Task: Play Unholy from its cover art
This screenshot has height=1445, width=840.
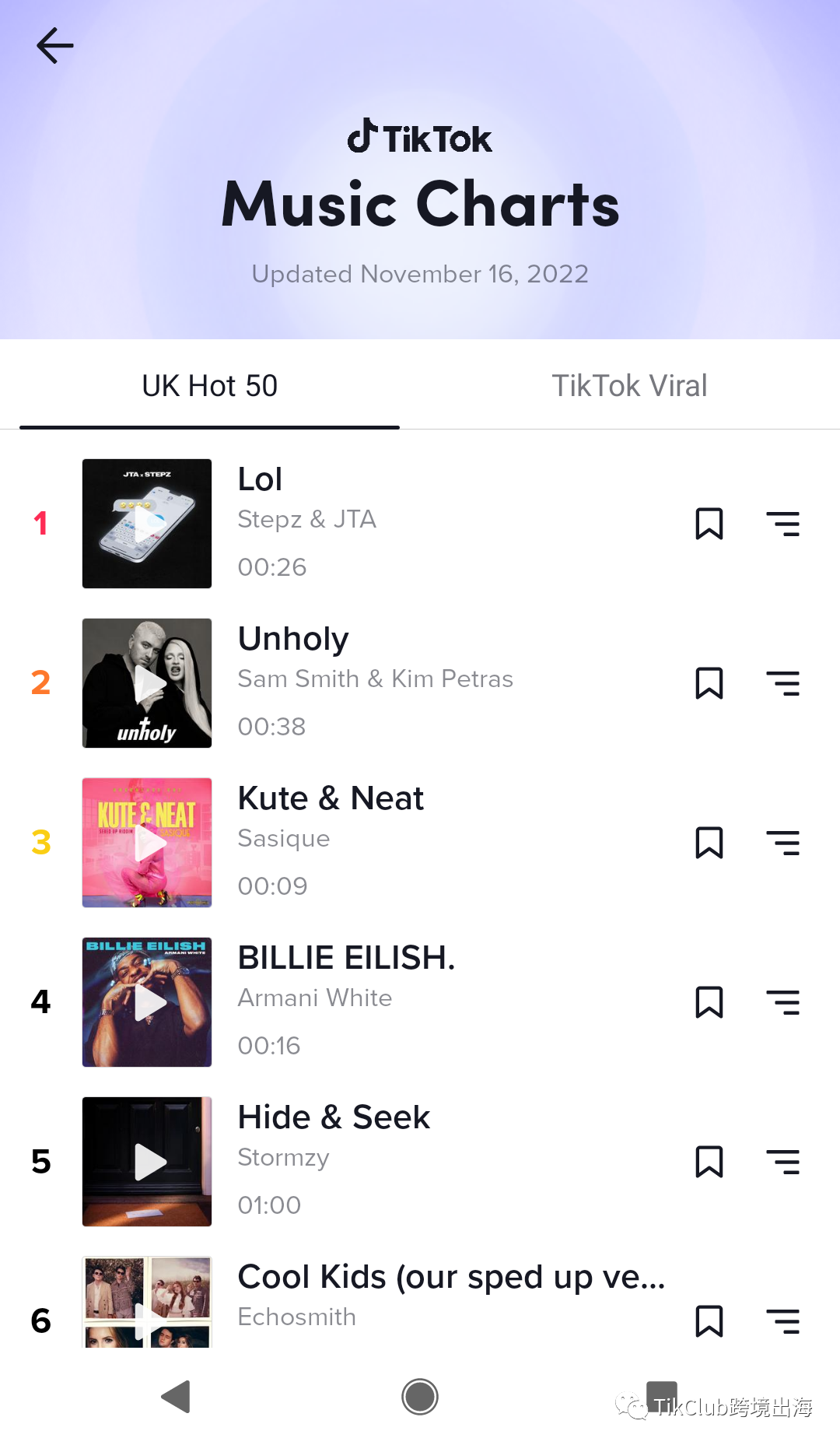Action: 147,683
